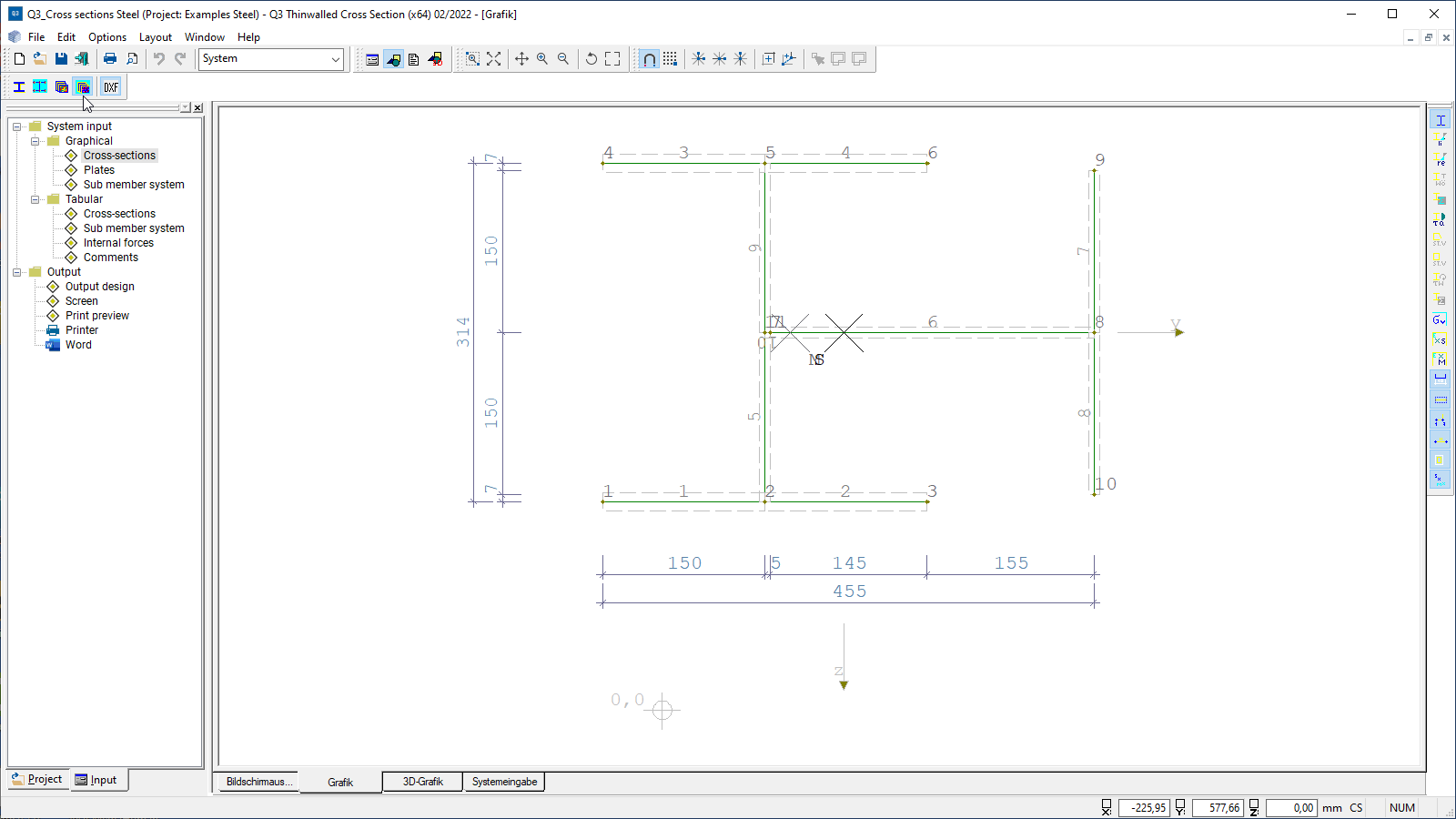Open print preview icon in toolbar

pyautogui.click(x=132, y=58)
